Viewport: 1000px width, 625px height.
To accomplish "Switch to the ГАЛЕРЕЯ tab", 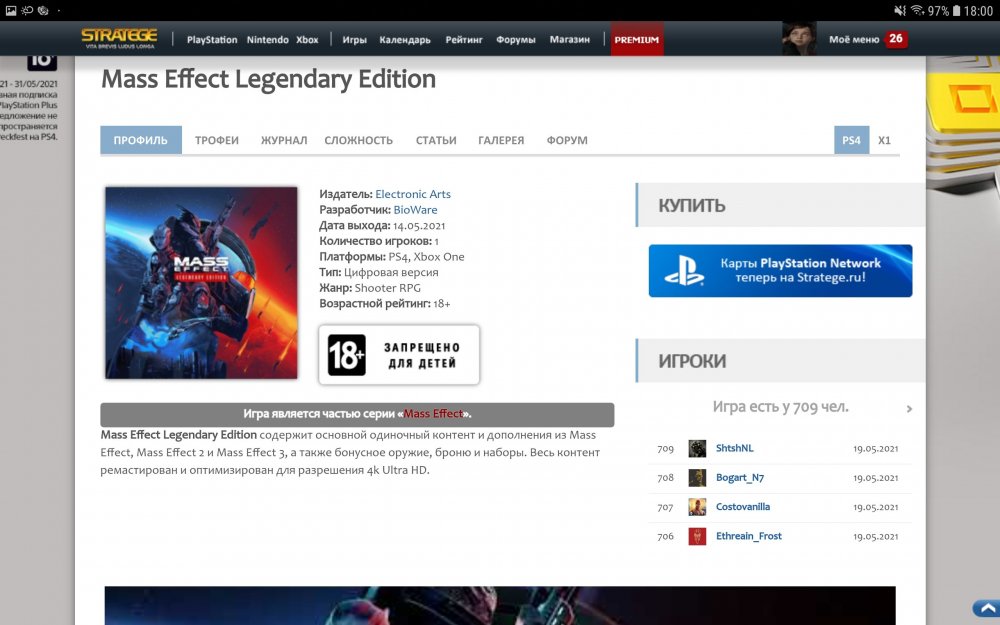I will [x=500, y=140].
